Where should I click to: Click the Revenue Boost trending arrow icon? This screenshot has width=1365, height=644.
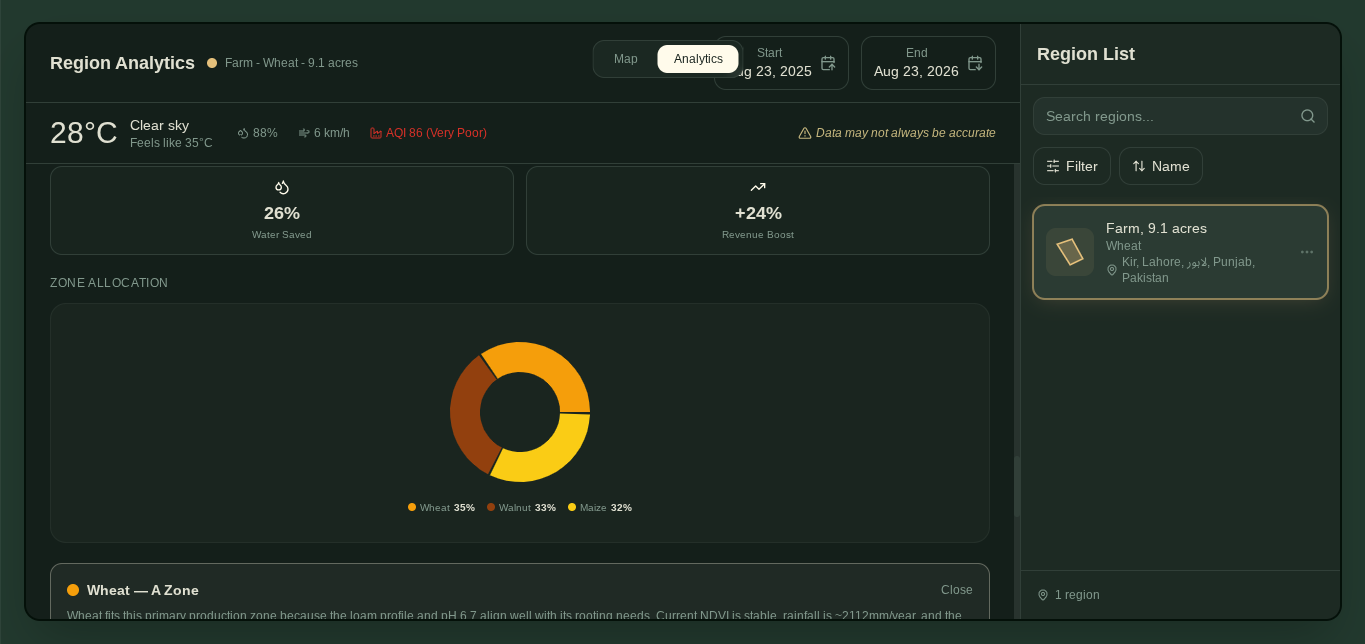[758, 187]
